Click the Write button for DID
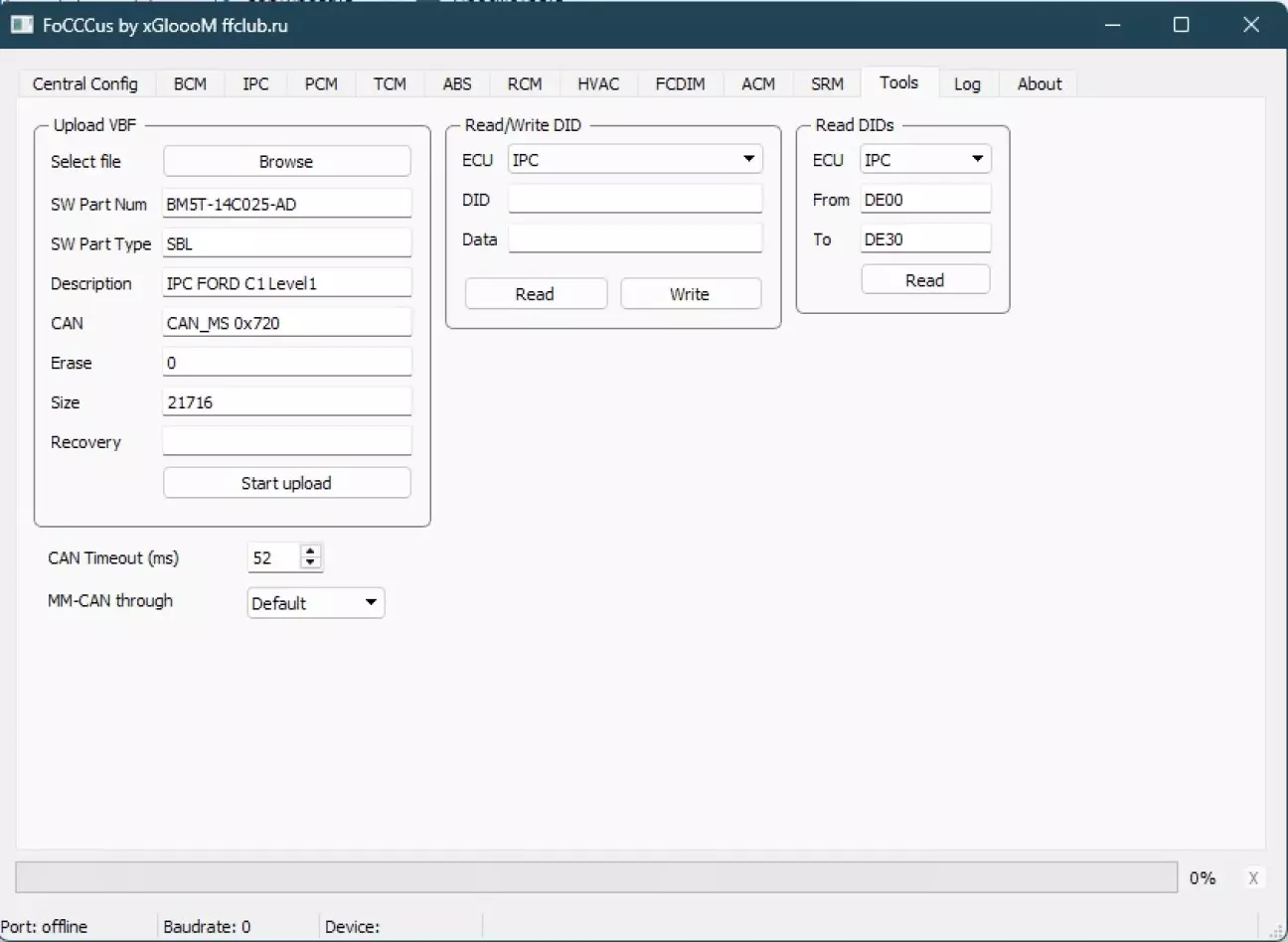Screen dimensions: 1288x942 690,294
